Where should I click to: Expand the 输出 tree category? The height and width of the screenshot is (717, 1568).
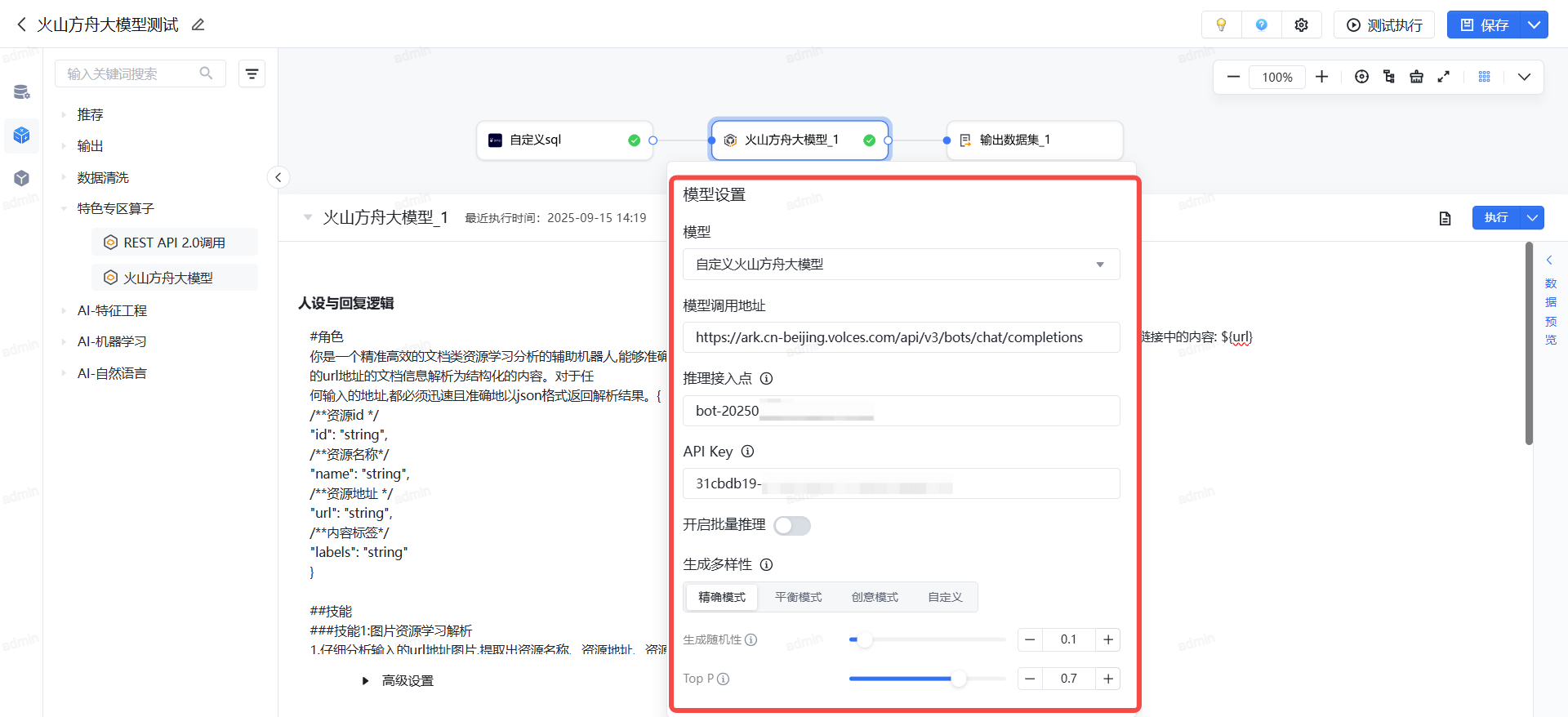coord(64,146)
